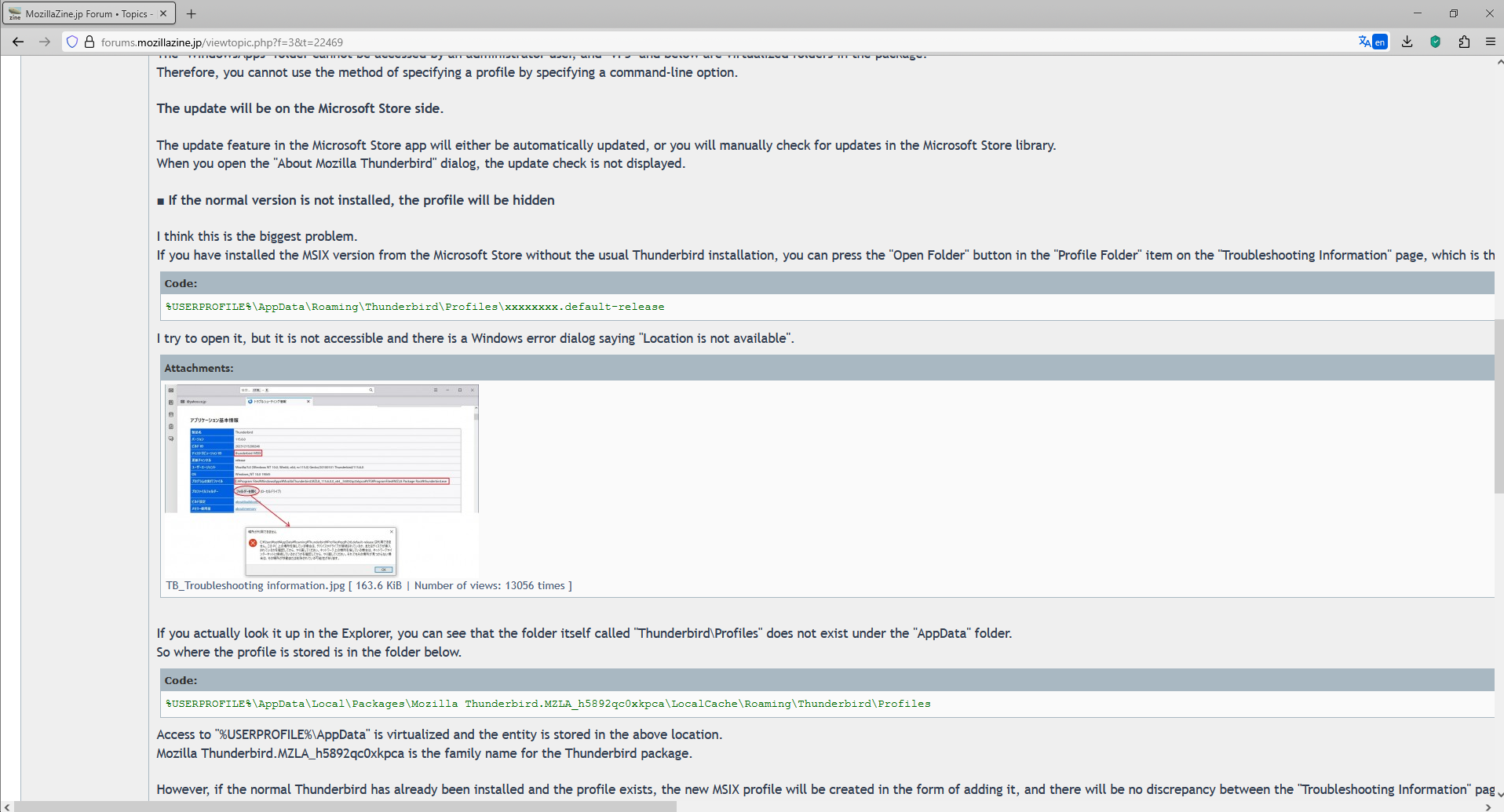
Task: Click the line starting 'Access to "%USERPROFILE%\AppData"'
Action: click(x=439, y=734)
